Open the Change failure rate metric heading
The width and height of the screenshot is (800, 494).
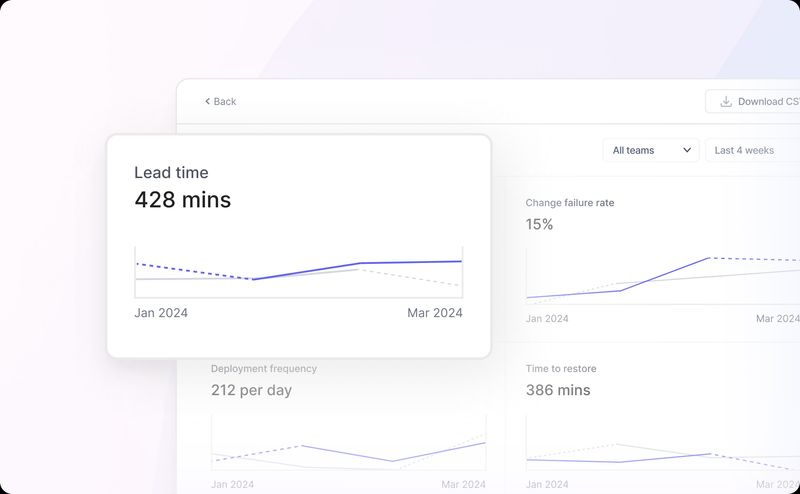(570, 203)
